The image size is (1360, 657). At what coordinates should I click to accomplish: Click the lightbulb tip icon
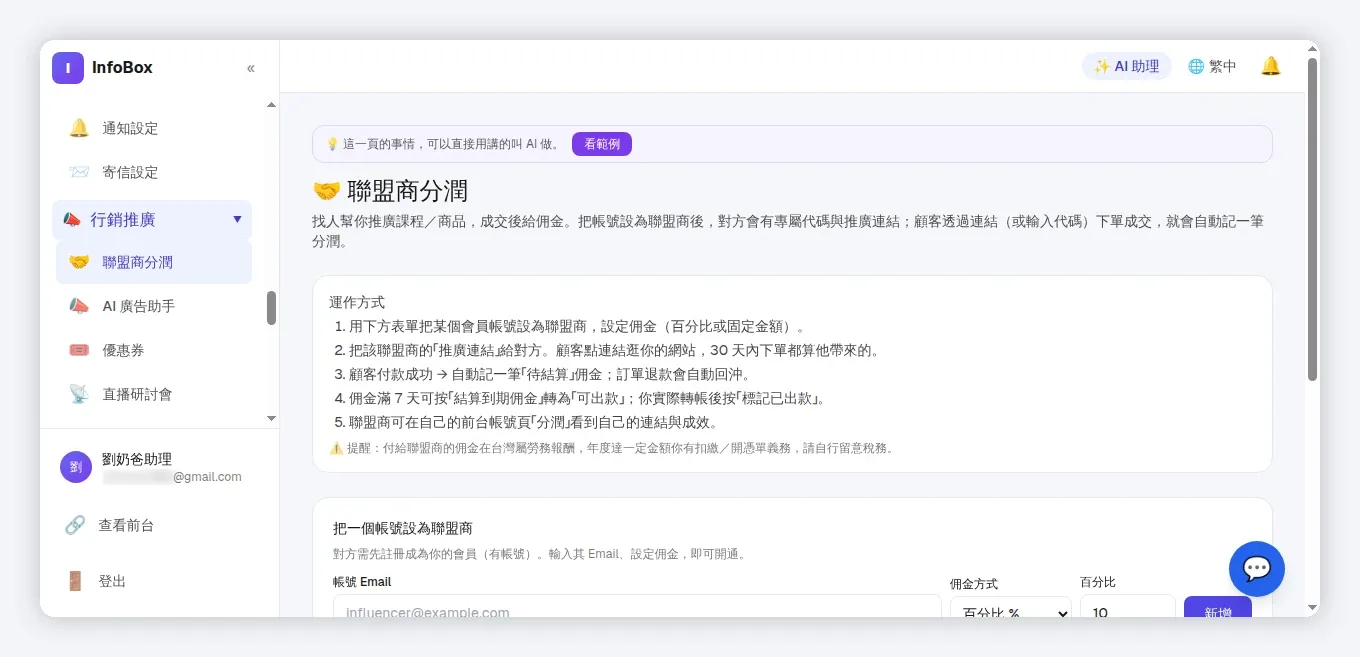coord(332,144)
